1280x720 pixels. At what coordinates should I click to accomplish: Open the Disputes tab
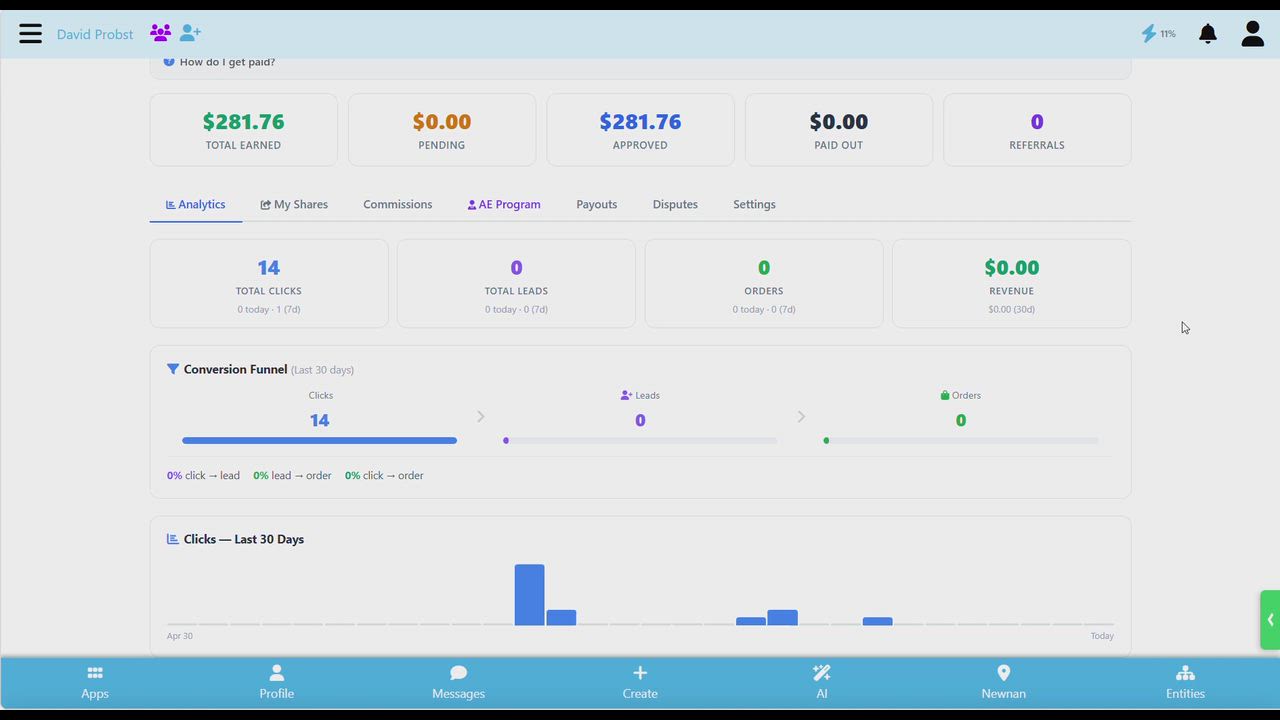[675, 204]
